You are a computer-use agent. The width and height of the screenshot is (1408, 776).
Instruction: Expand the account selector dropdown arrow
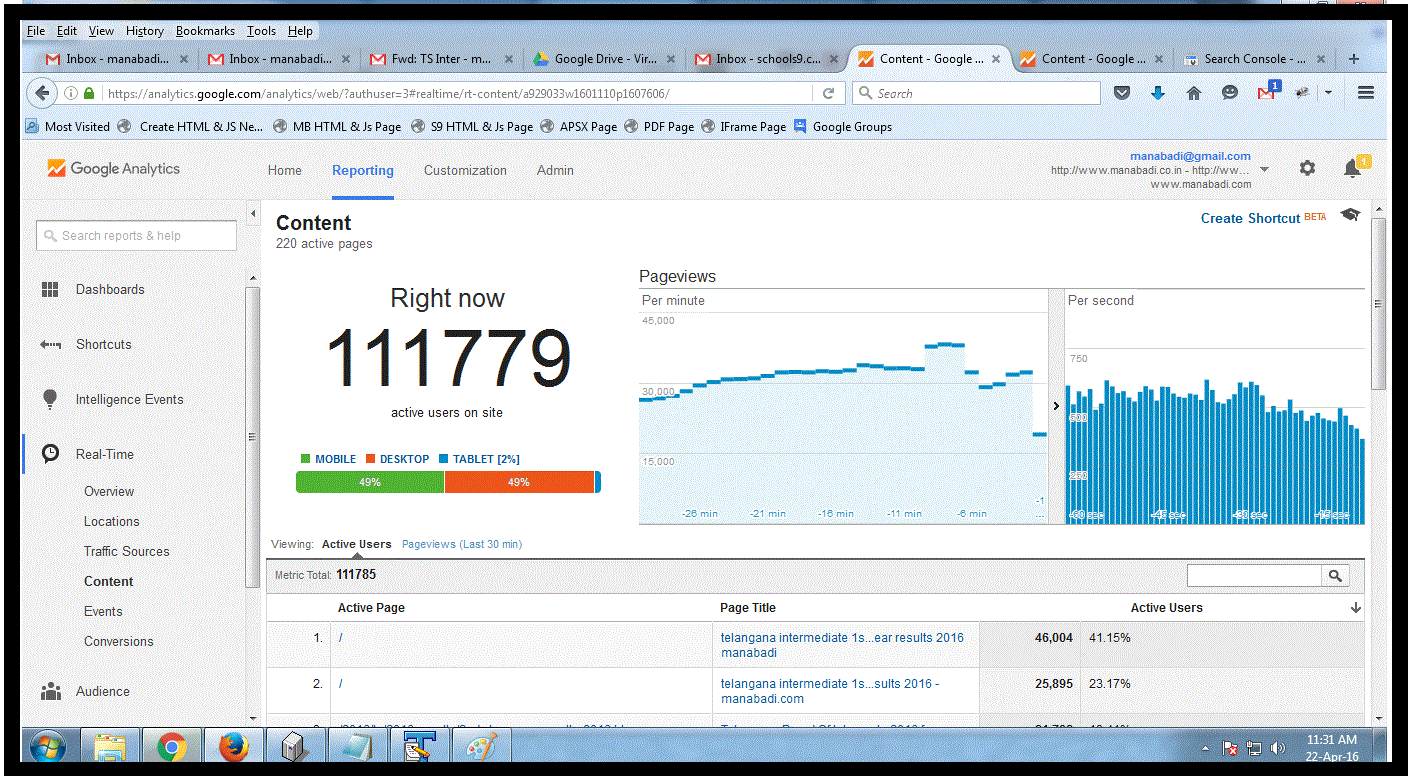tap(1264, 170)
